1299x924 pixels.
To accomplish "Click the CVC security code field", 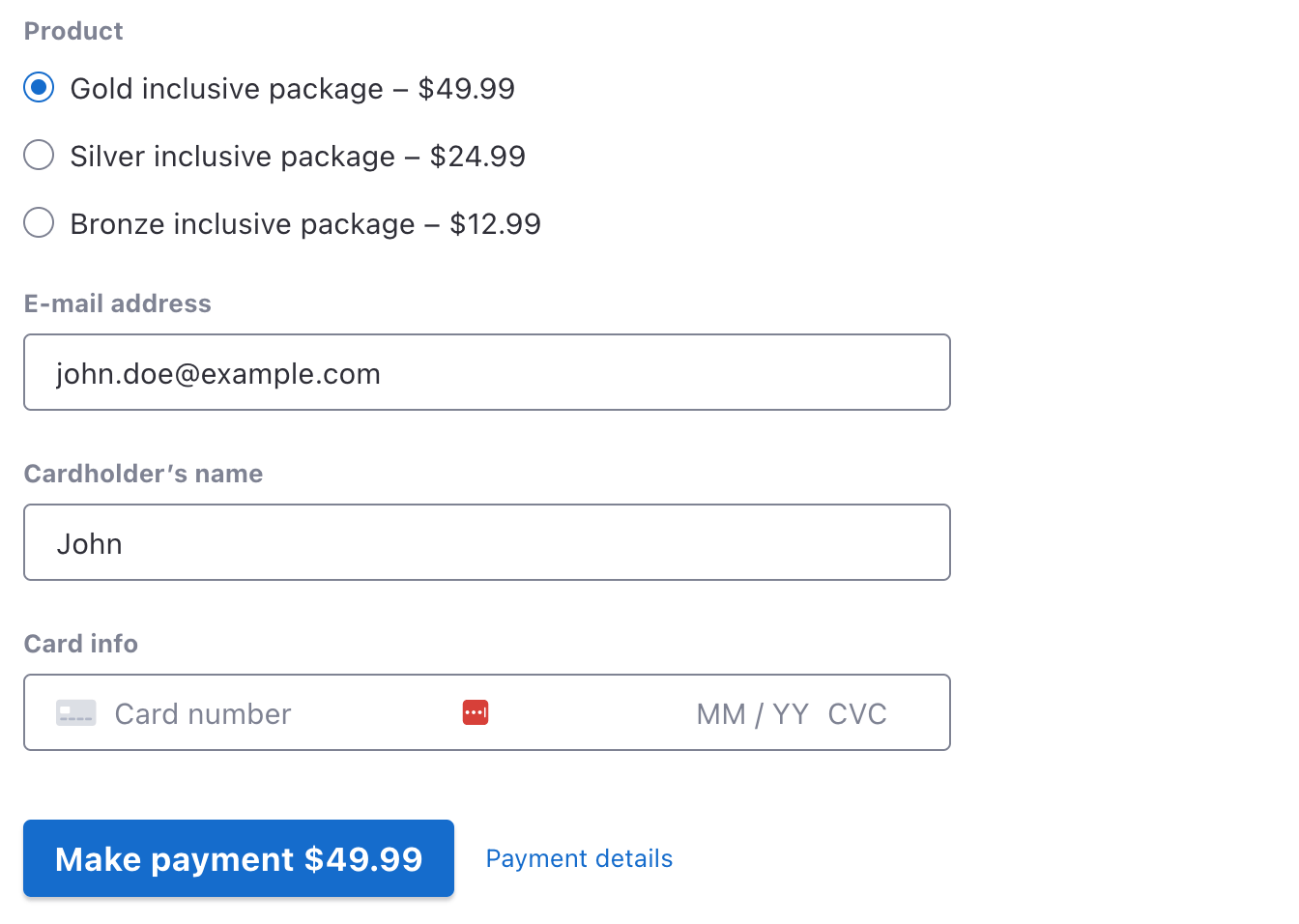I will click(x=857, y=714).
